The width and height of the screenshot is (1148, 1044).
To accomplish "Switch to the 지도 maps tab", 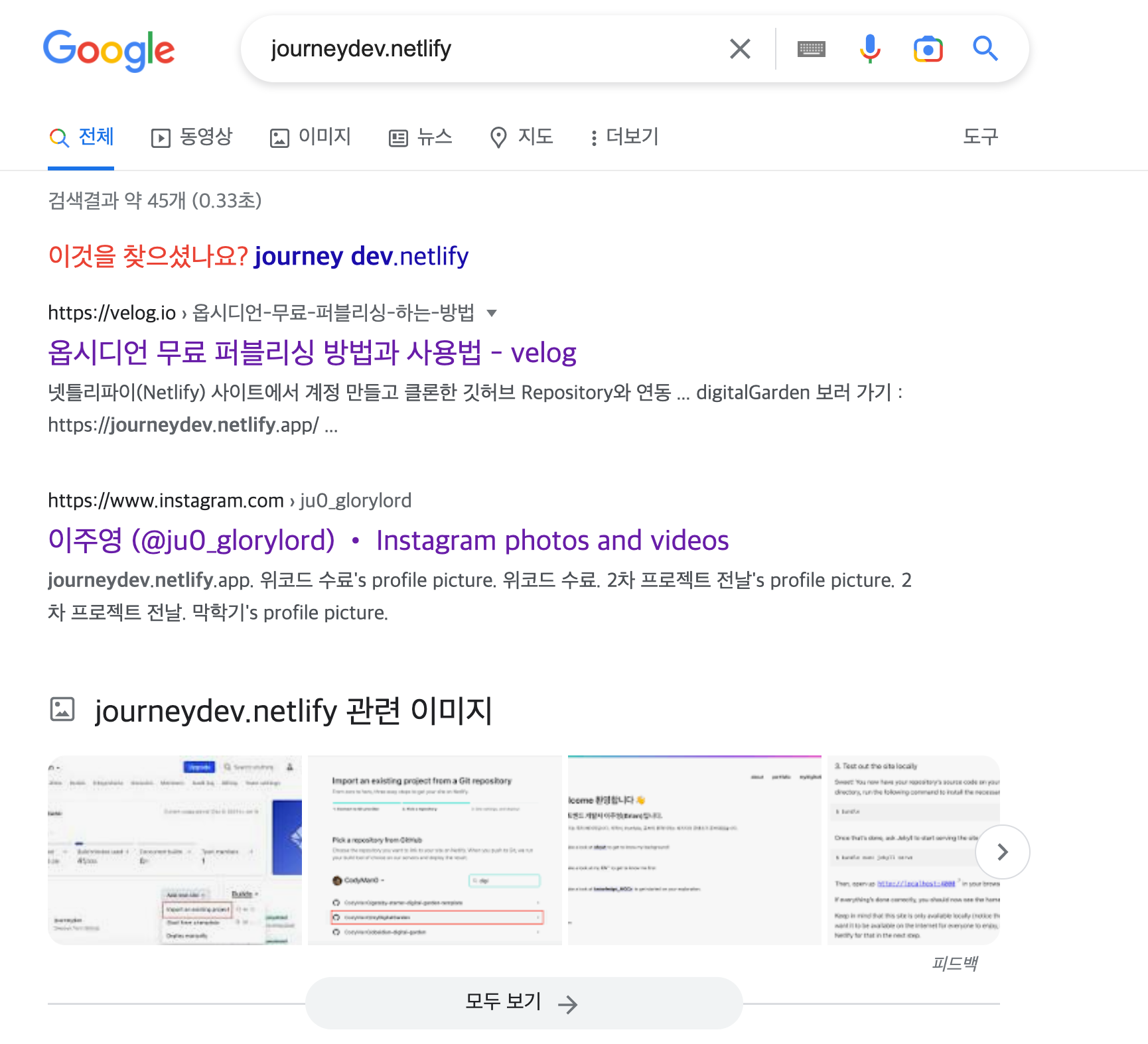I will (521, 137).
